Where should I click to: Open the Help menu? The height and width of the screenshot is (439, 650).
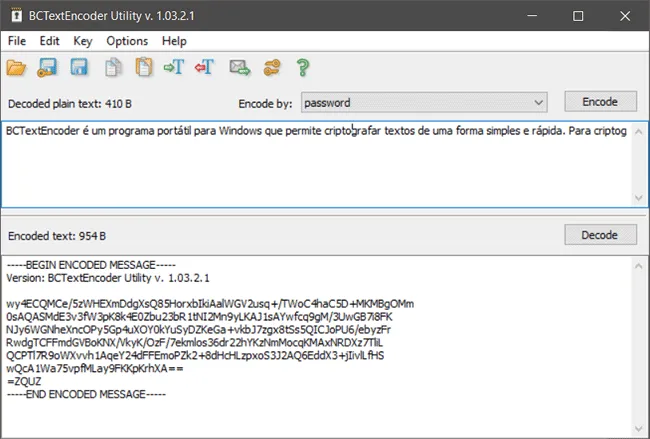(174, 41)
